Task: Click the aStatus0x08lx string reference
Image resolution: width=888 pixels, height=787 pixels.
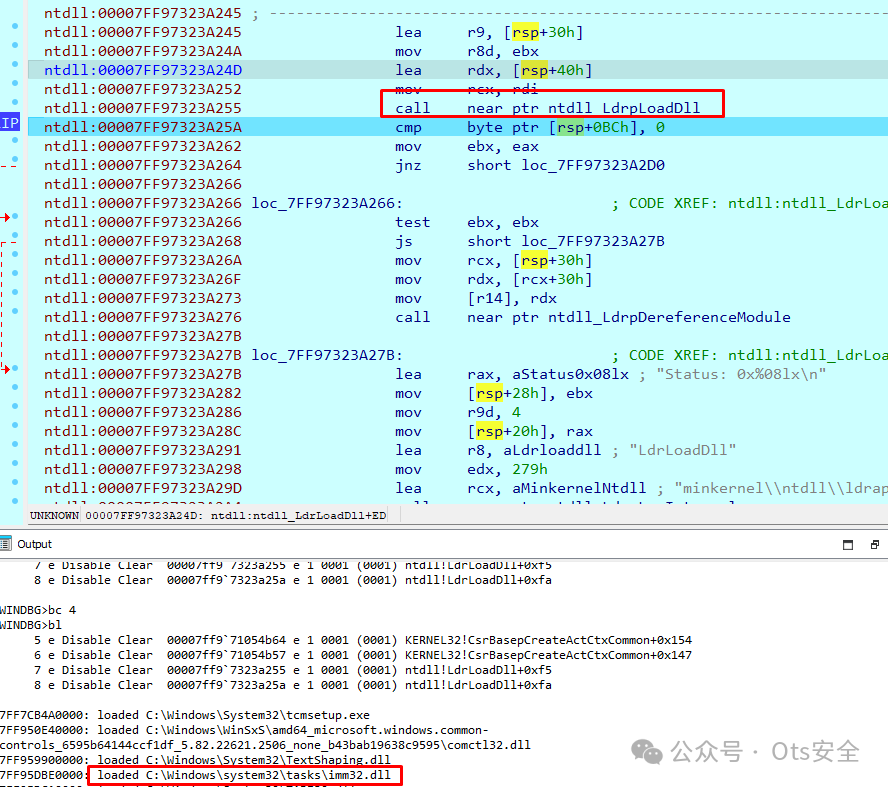Action: coord(570,374)
